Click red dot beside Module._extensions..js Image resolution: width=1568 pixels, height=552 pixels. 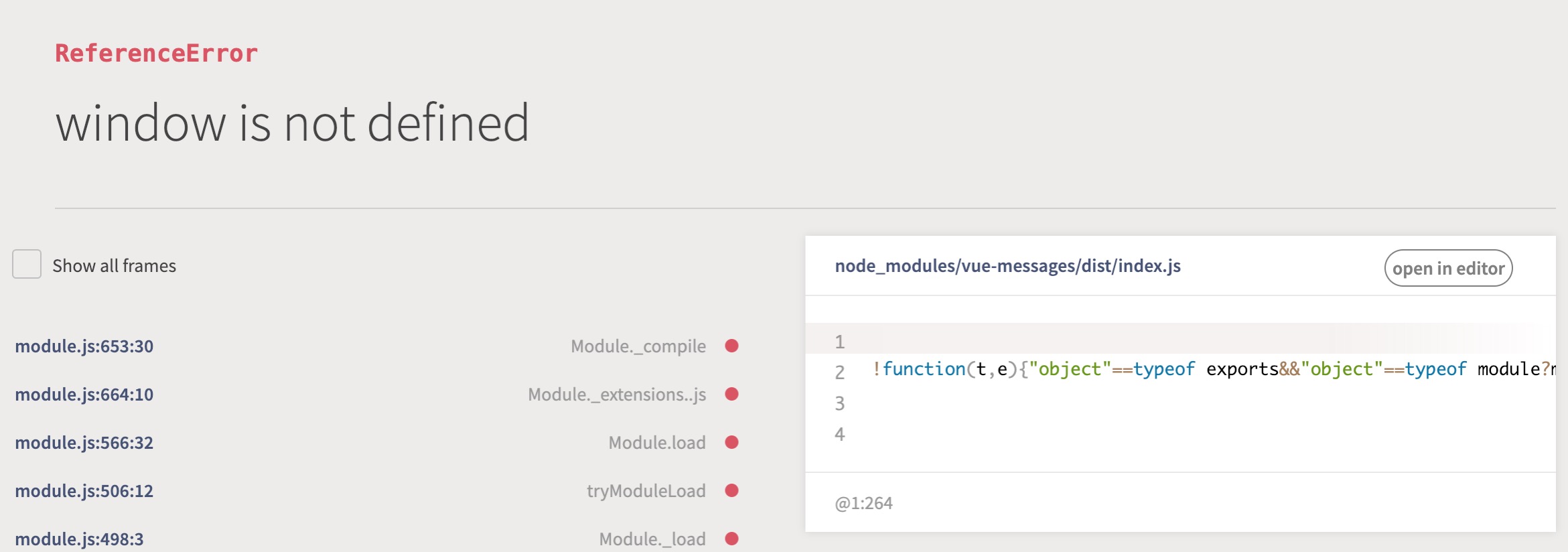731,394
